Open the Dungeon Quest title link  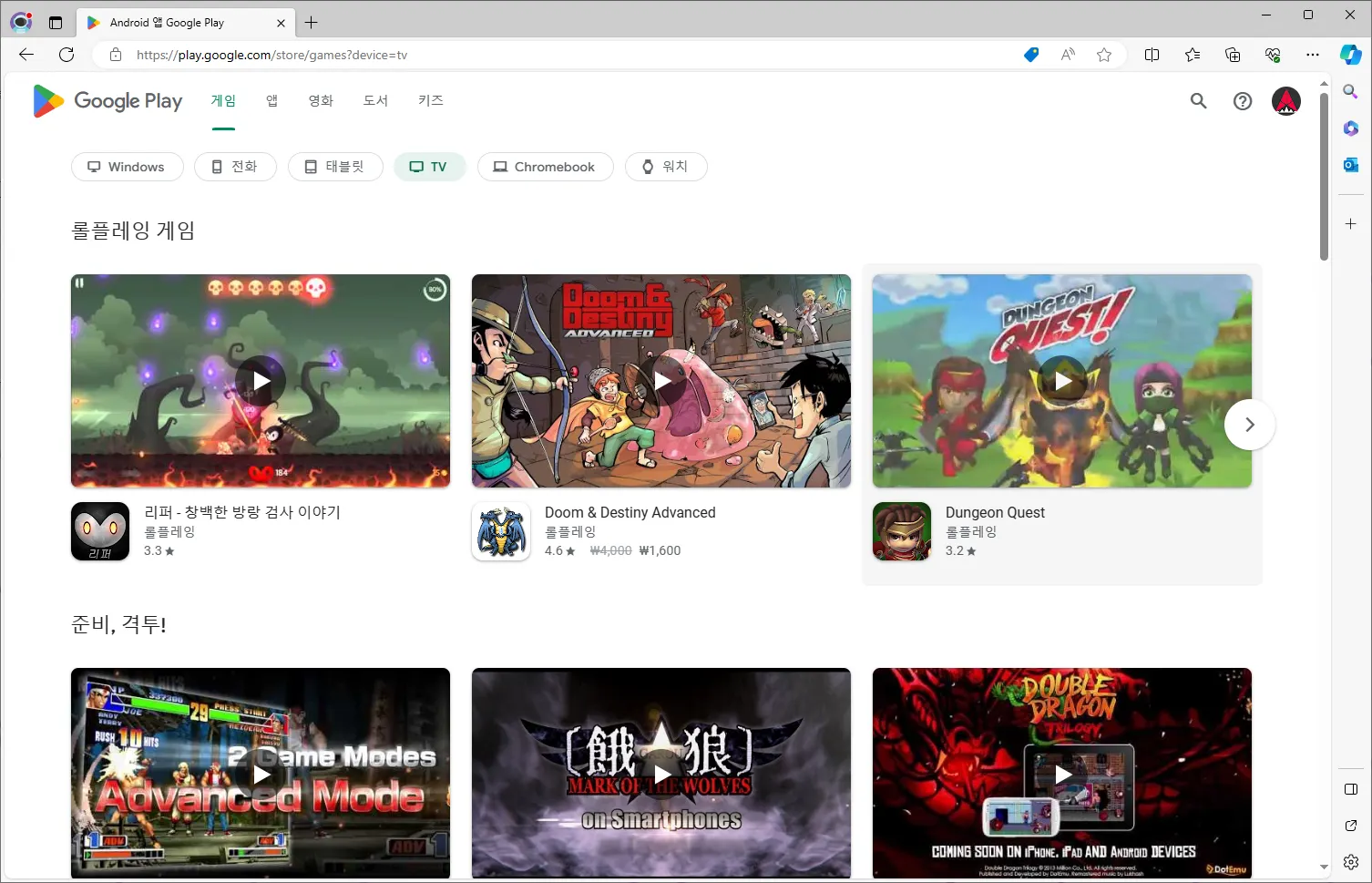click(995, 512)
